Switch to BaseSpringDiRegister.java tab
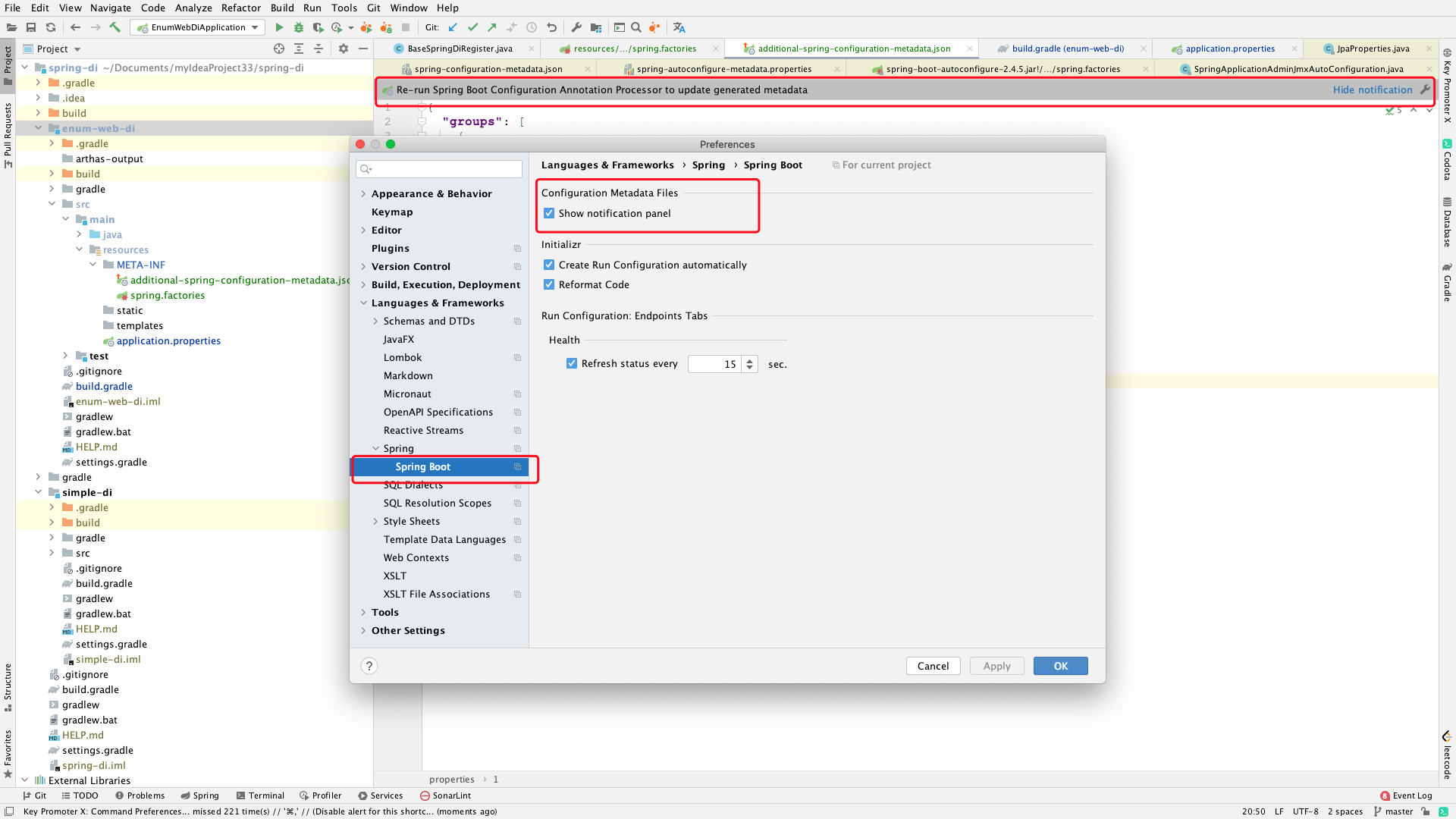Image resolution: width=1456 pixels, height=819 pixels. point(460,49)
